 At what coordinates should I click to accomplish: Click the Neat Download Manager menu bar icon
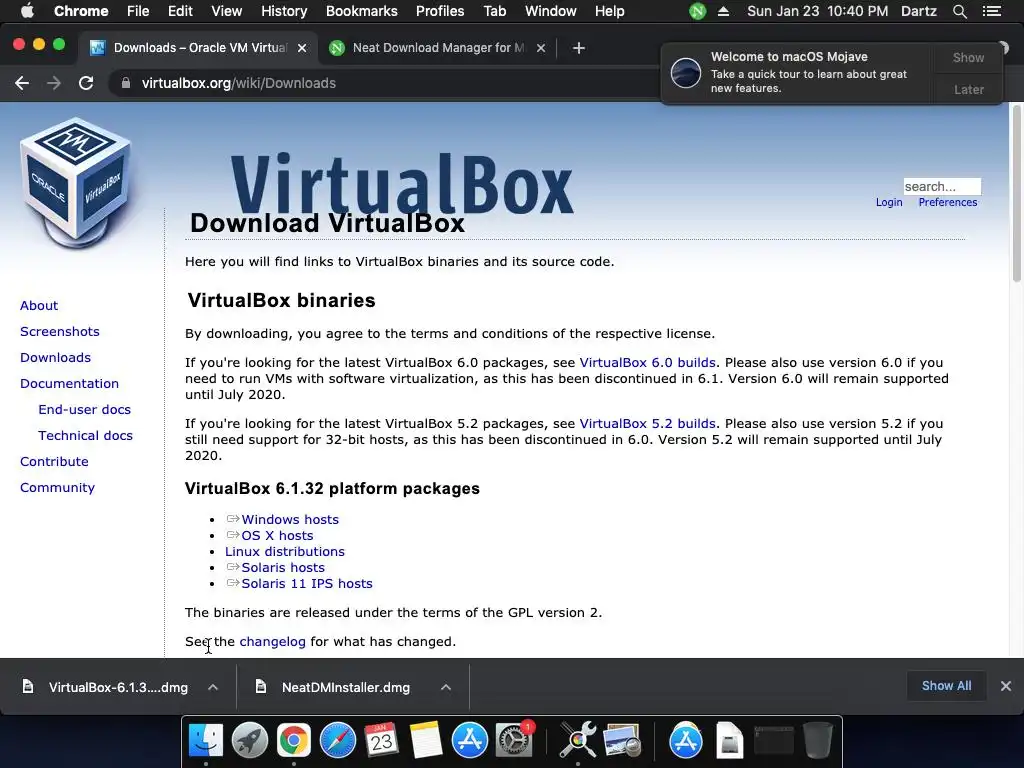click(697, 11)
